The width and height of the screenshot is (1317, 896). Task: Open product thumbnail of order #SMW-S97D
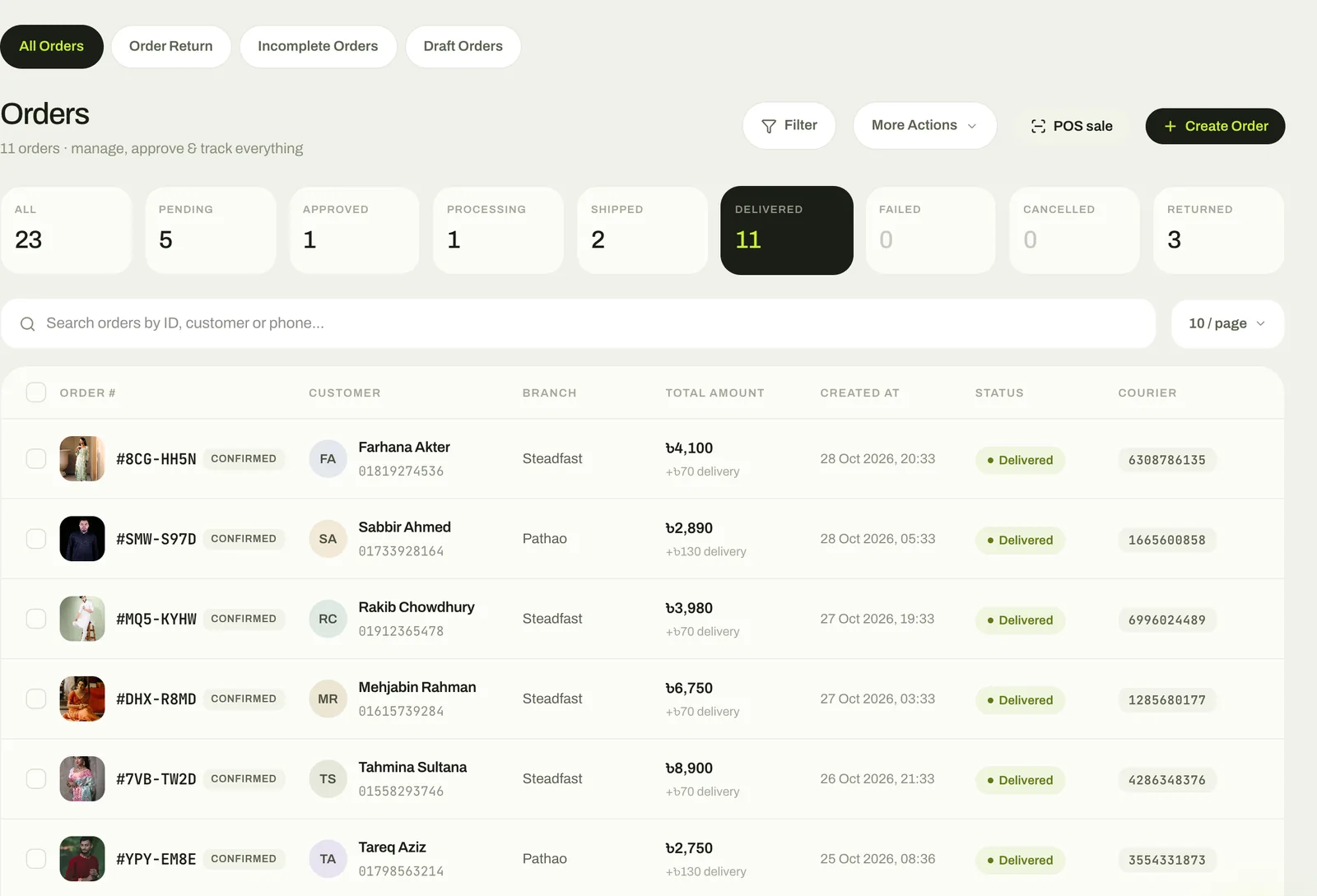(x=82, y=539)
